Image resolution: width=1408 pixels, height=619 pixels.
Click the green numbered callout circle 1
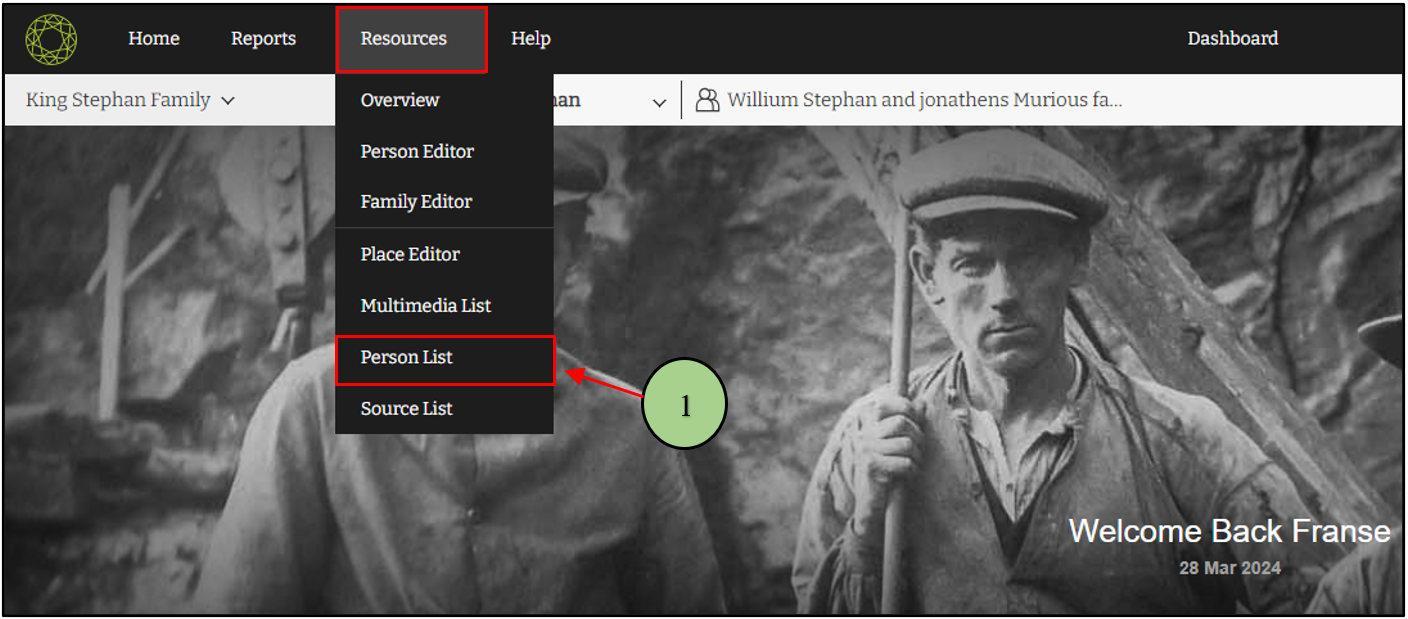tap(685, 405)
